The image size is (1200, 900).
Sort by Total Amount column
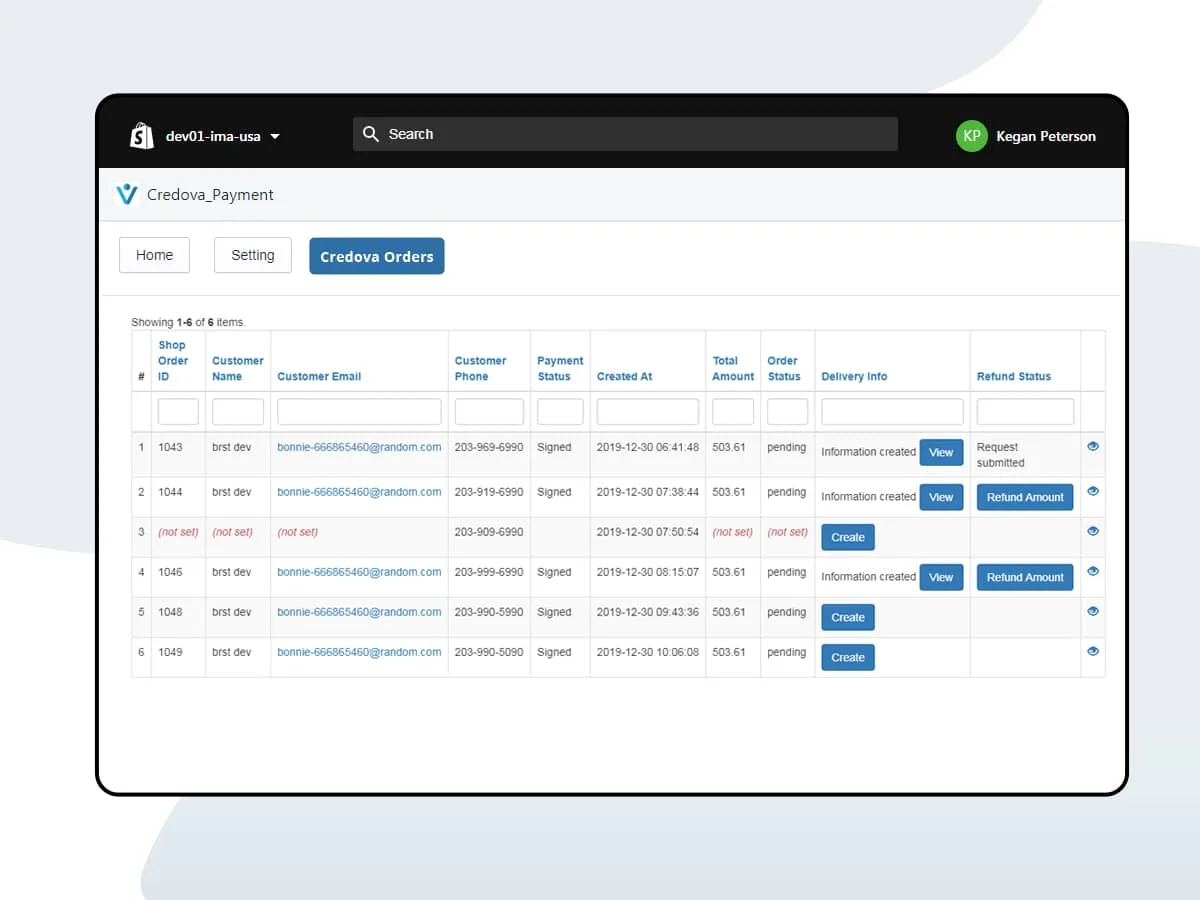[x=733, y=368]
